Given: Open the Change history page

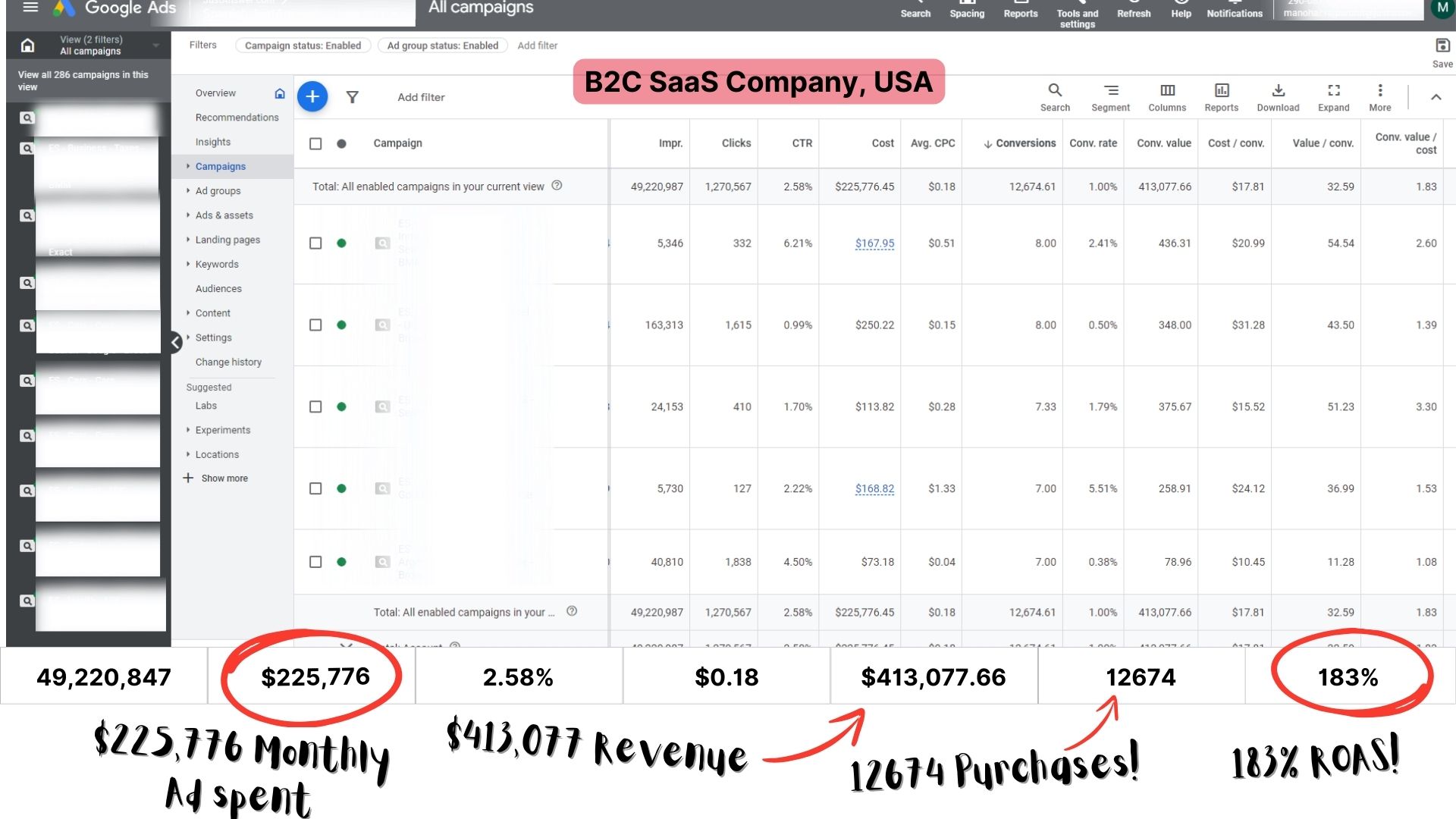Looking at the screenshot, I should pyautogui.click(x=228, y=362).
